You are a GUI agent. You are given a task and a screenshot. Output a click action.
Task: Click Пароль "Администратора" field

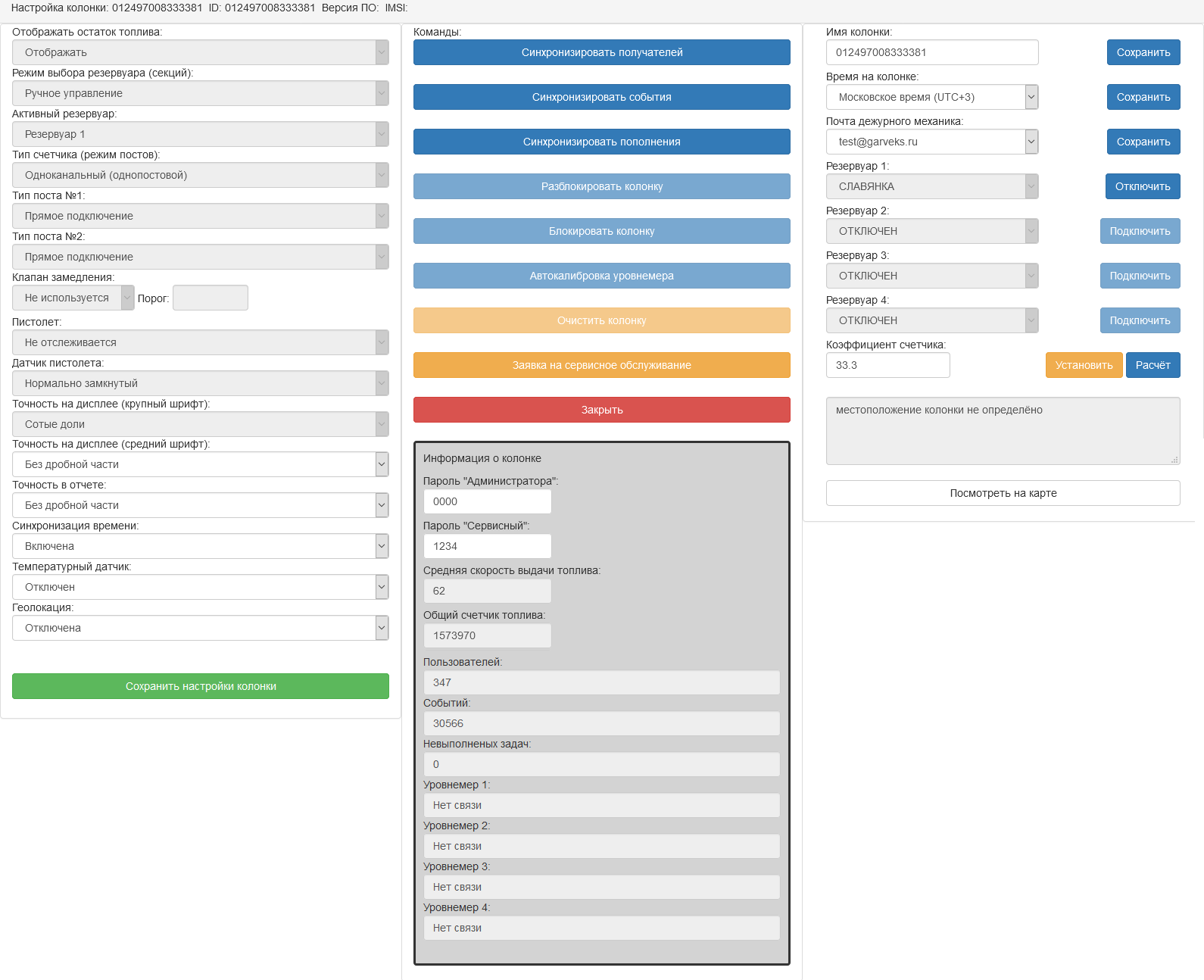tap(487, 501)
